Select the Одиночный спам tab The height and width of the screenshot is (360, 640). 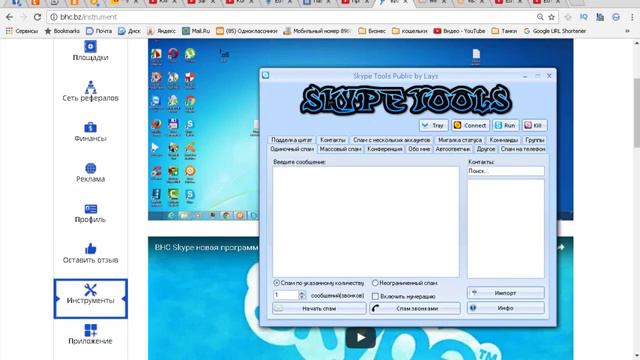pos(292,149)
